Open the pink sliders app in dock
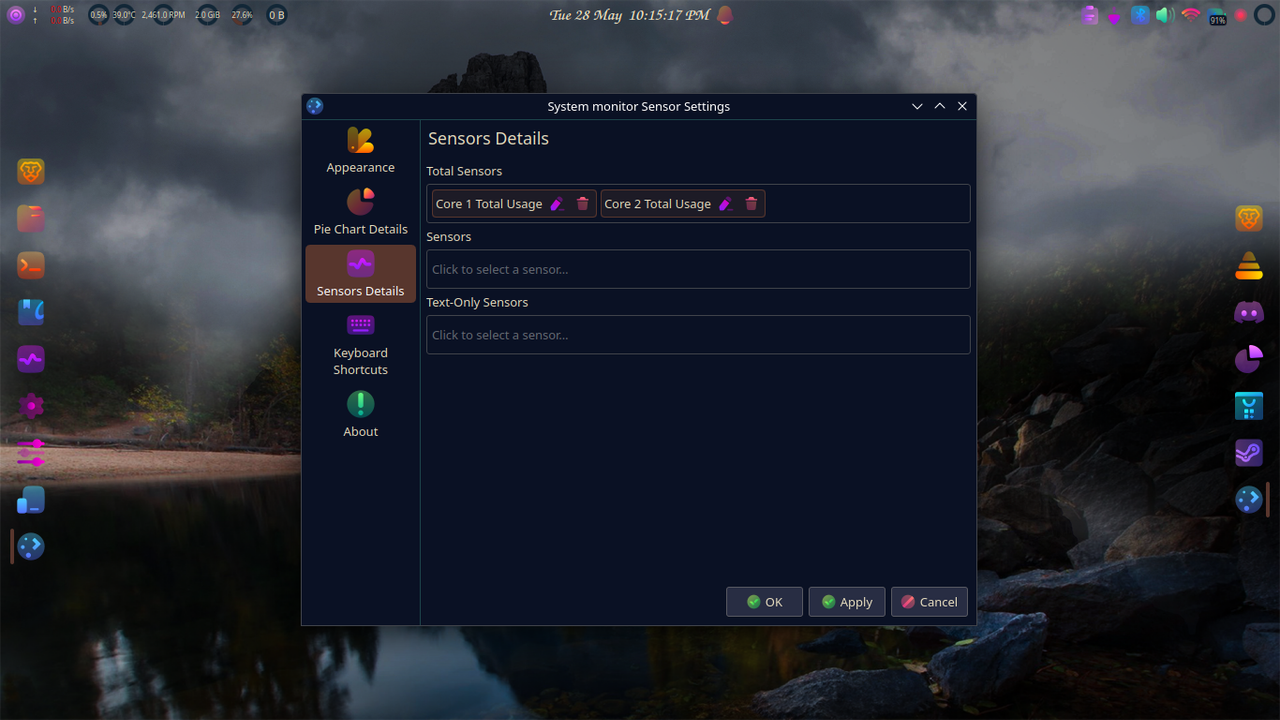 tap(31, 453)
